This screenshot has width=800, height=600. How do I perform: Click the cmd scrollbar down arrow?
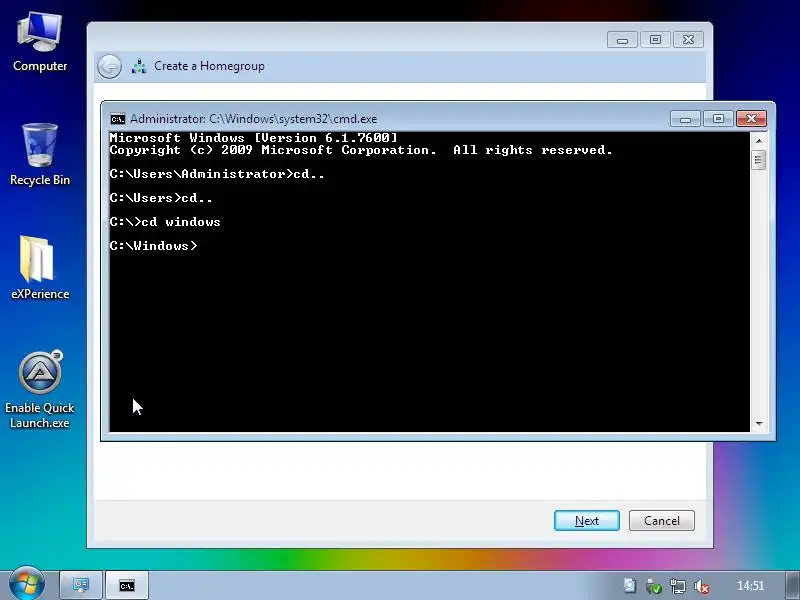[x=759, y=423]
